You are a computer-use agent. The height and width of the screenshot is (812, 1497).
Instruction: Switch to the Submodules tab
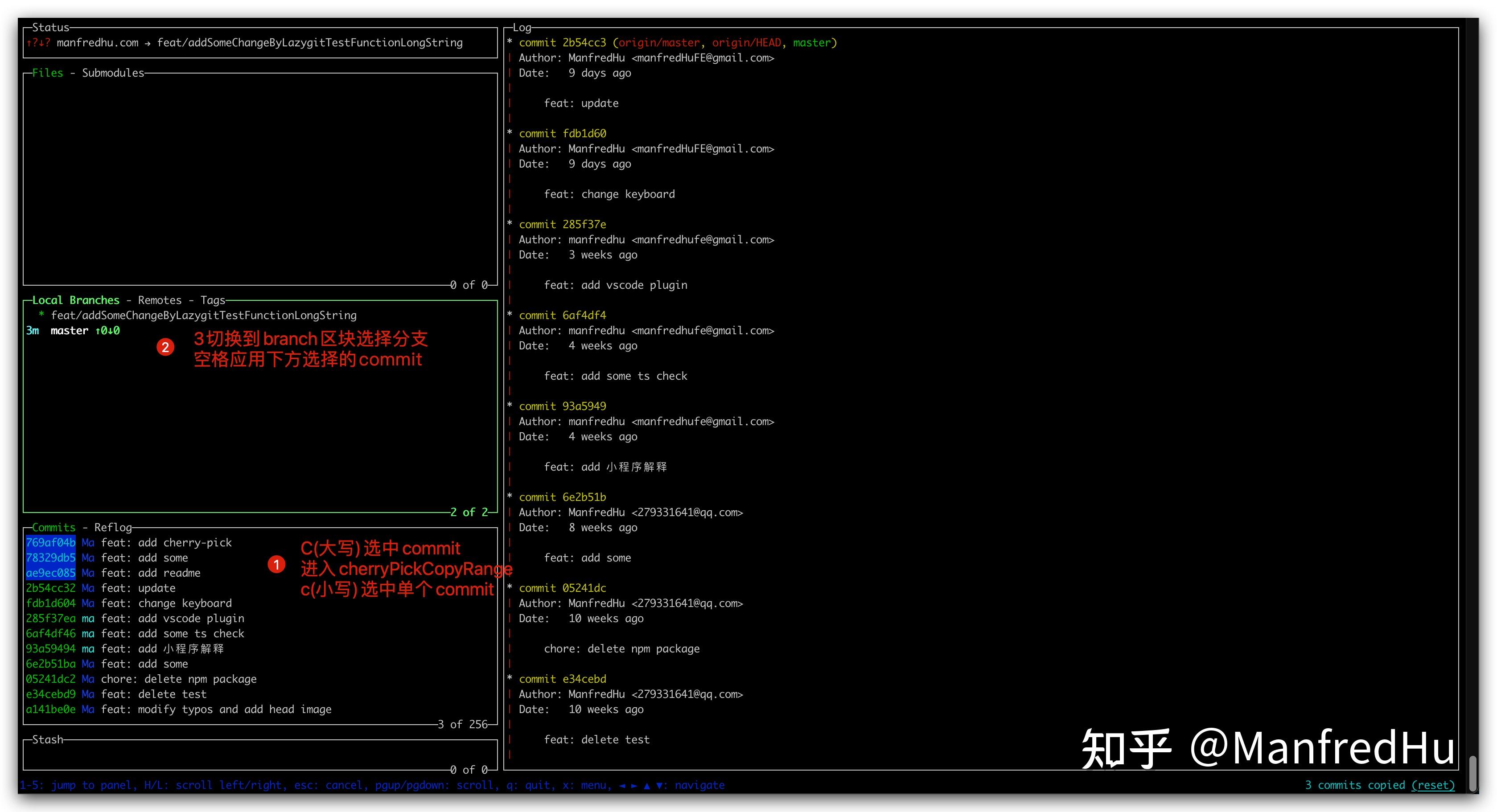(x=113, y=73)
